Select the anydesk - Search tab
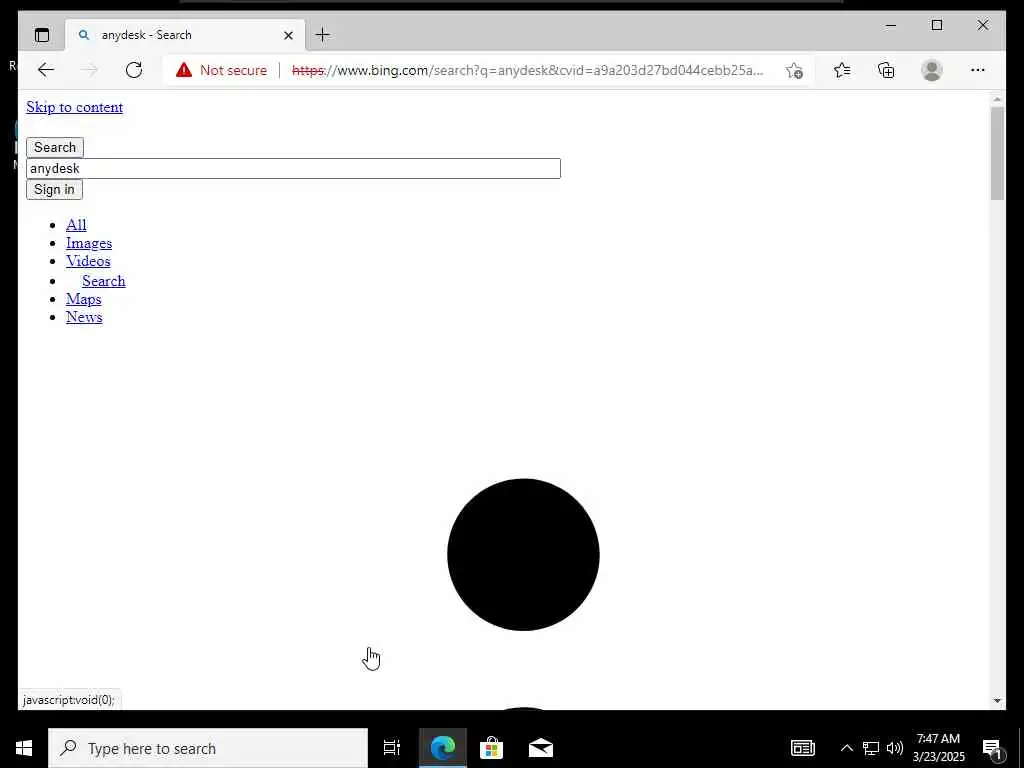The image size is (1024, 768). [185, 35]
